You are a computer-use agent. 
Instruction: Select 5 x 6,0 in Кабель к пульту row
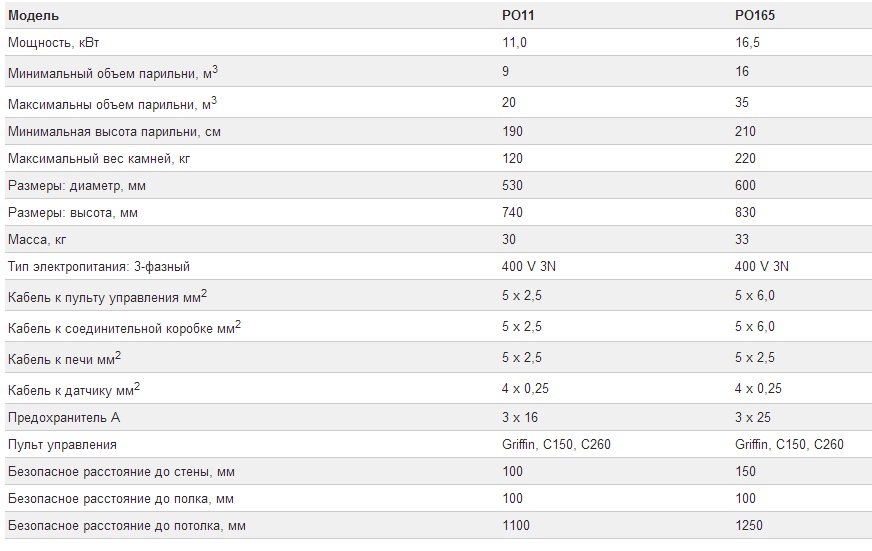click(755, 295)
